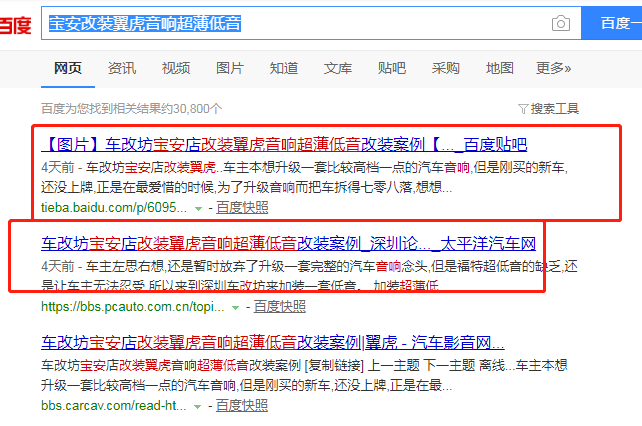Click the snippet starting 4天前 - 车主左思右想
Image resolution: width=642 pixels, height=426 pixels.
click(310, 275)
